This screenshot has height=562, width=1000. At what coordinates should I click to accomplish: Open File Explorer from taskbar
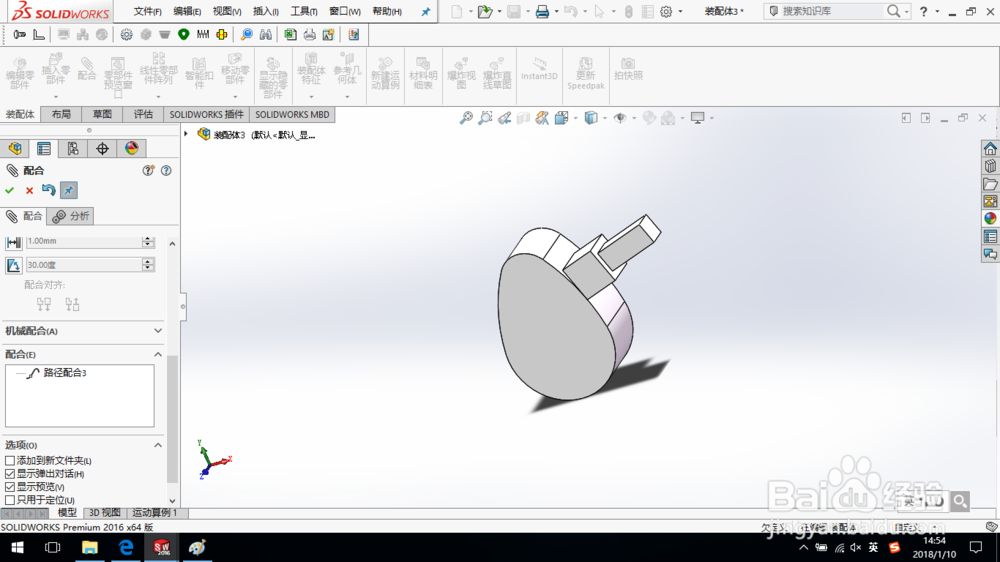tap(89, 547)
